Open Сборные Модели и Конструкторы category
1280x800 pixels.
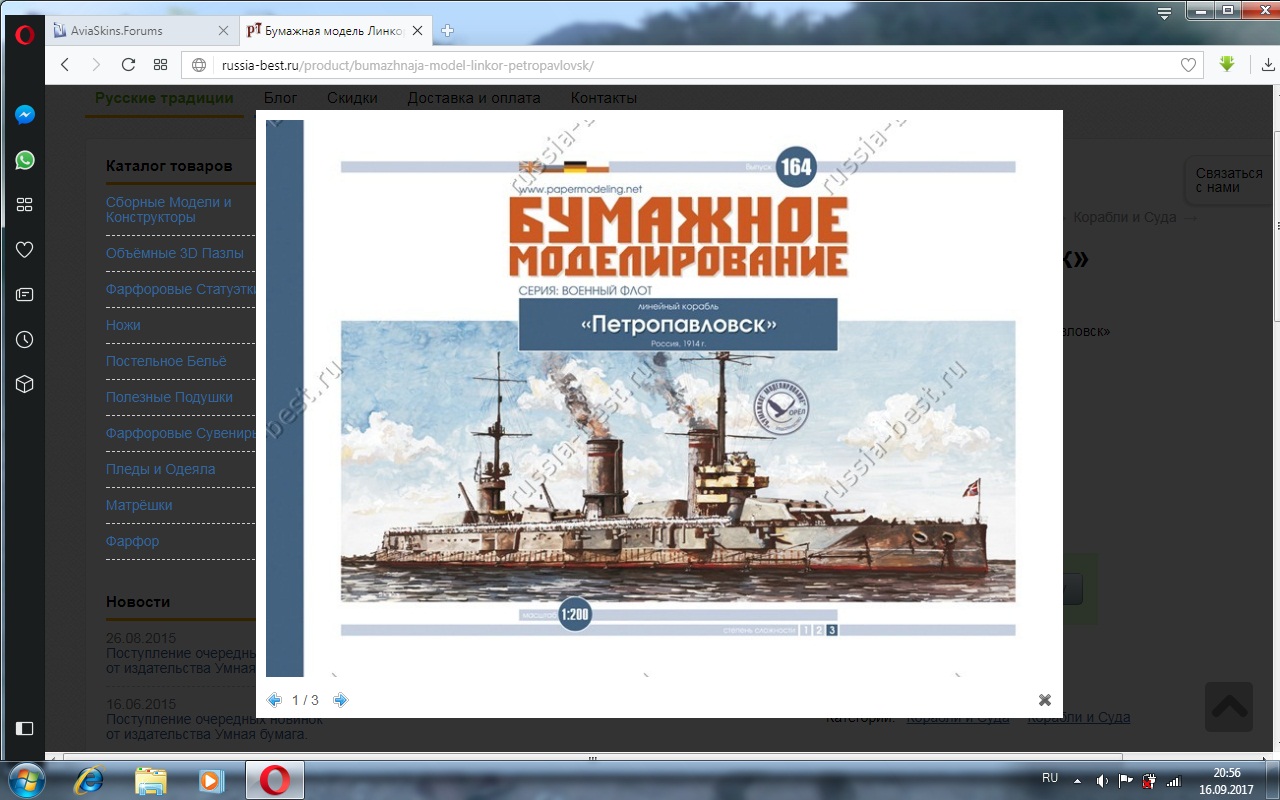[x=168, y=209]
